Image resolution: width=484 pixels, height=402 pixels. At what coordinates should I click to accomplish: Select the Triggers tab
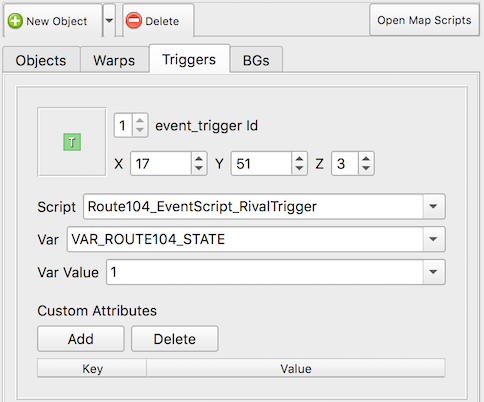[x=189, y=59]
